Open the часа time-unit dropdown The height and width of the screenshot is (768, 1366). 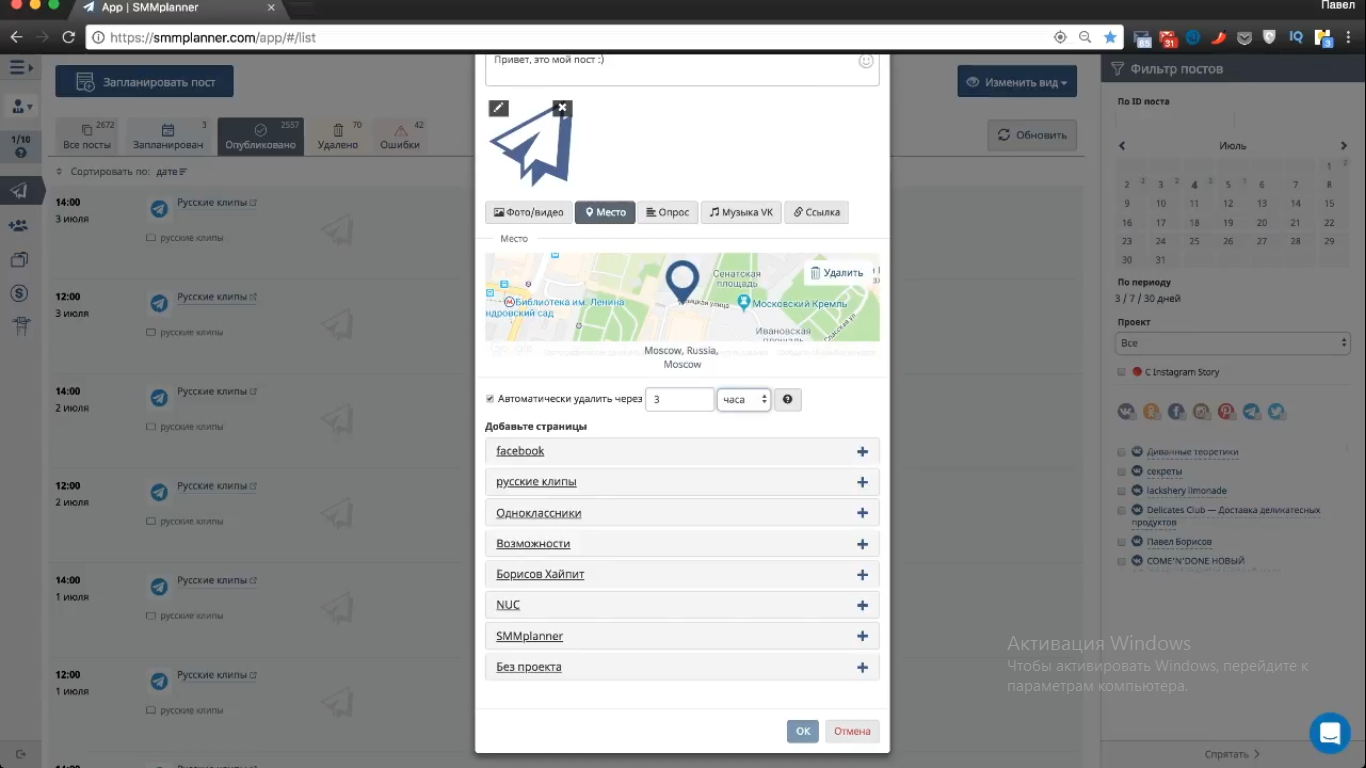point(744,400)
